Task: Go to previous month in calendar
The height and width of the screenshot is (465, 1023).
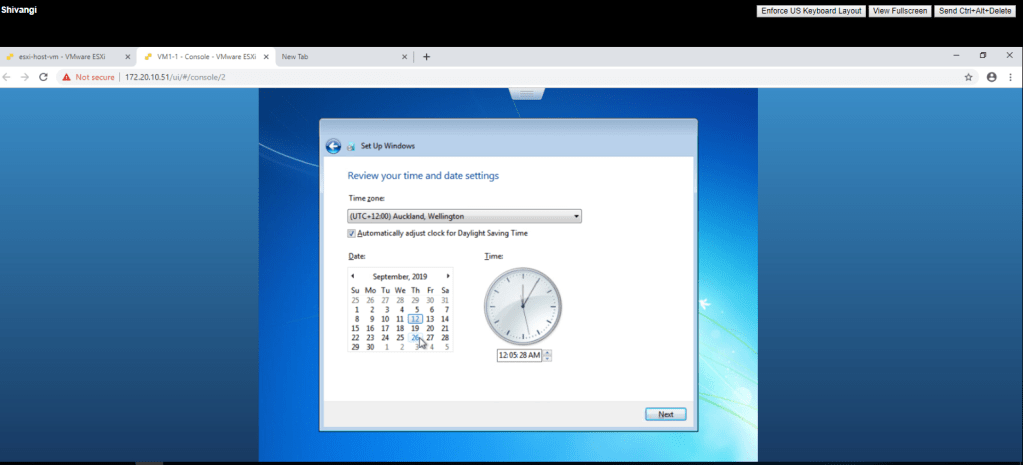Action: click(x=352, y=276)
